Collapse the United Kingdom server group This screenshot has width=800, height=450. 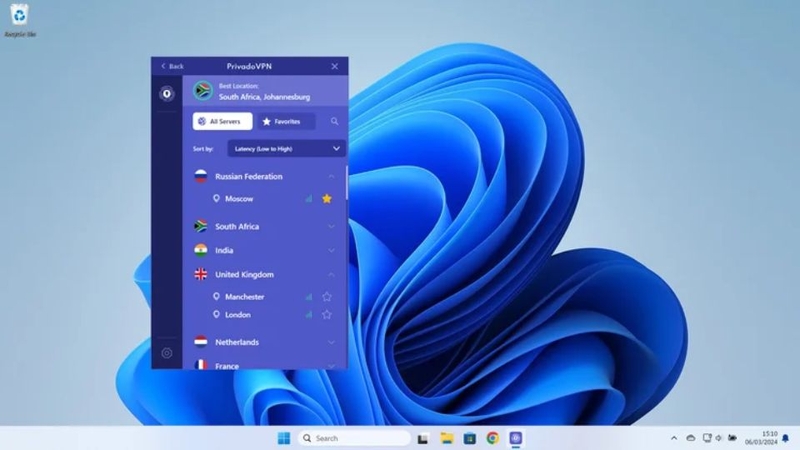pyautogui.click(x=331, y=274)
